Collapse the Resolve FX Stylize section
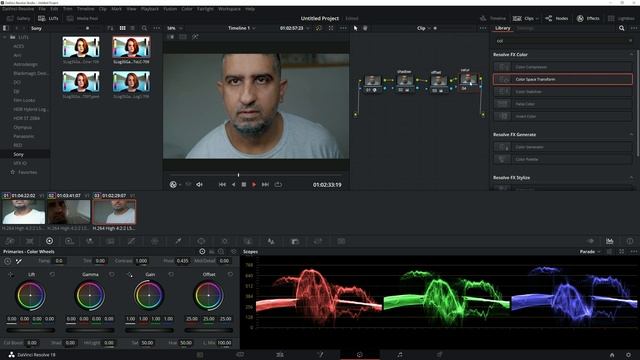The height and width of the screenshot is (360, 640). [x=631, y=178]
